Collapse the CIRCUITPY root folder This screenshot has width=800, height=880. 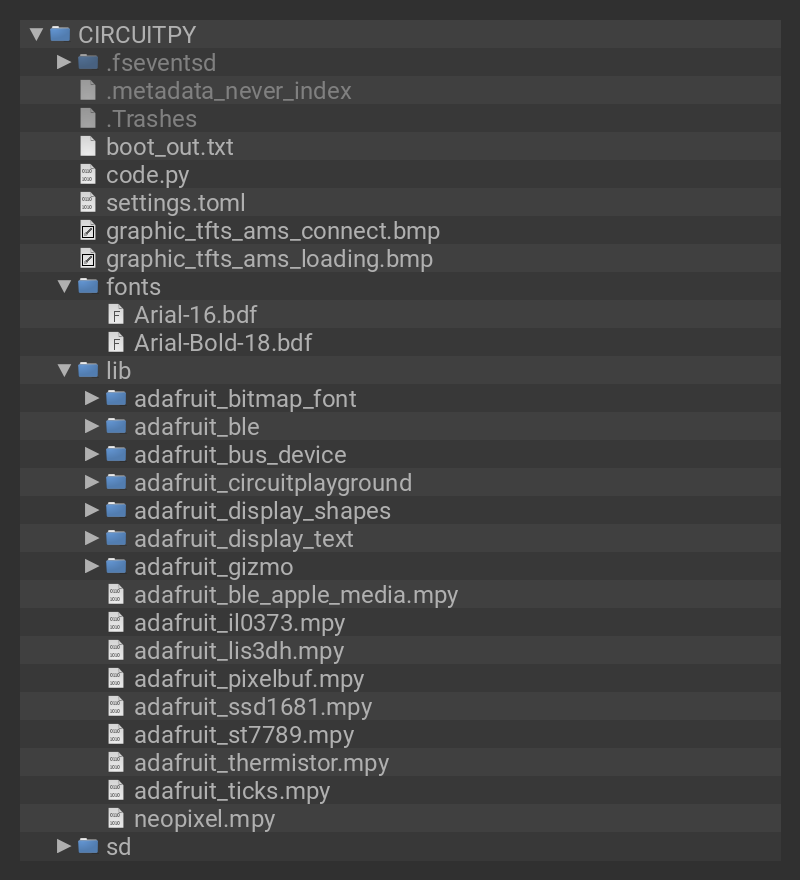pyautogui.click(x=37, y=34)
